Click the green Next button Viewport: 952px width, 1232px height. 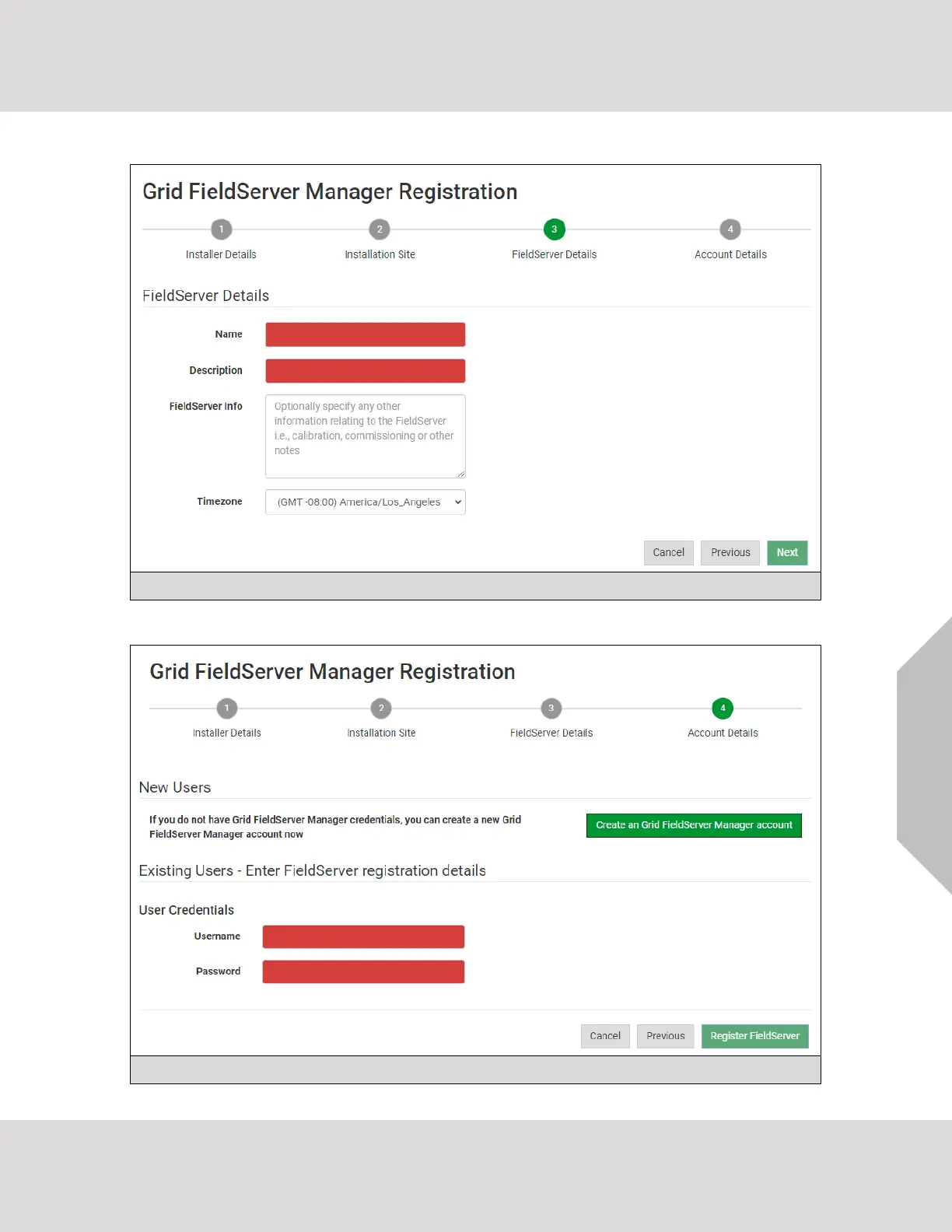(x=787, y=553)
